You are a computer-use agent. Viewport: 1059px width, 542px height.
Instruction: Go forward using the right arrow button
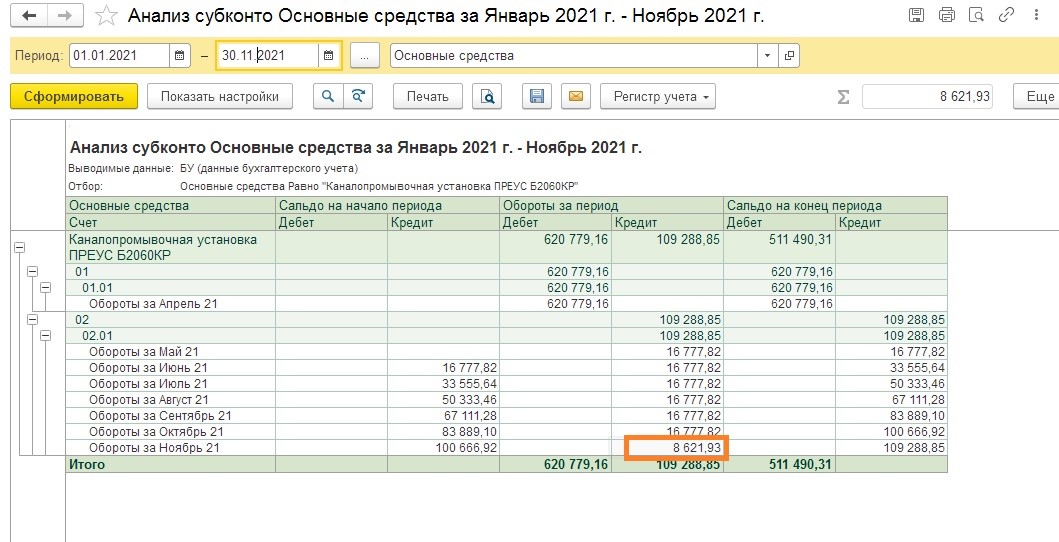click(x=64, y=16)
